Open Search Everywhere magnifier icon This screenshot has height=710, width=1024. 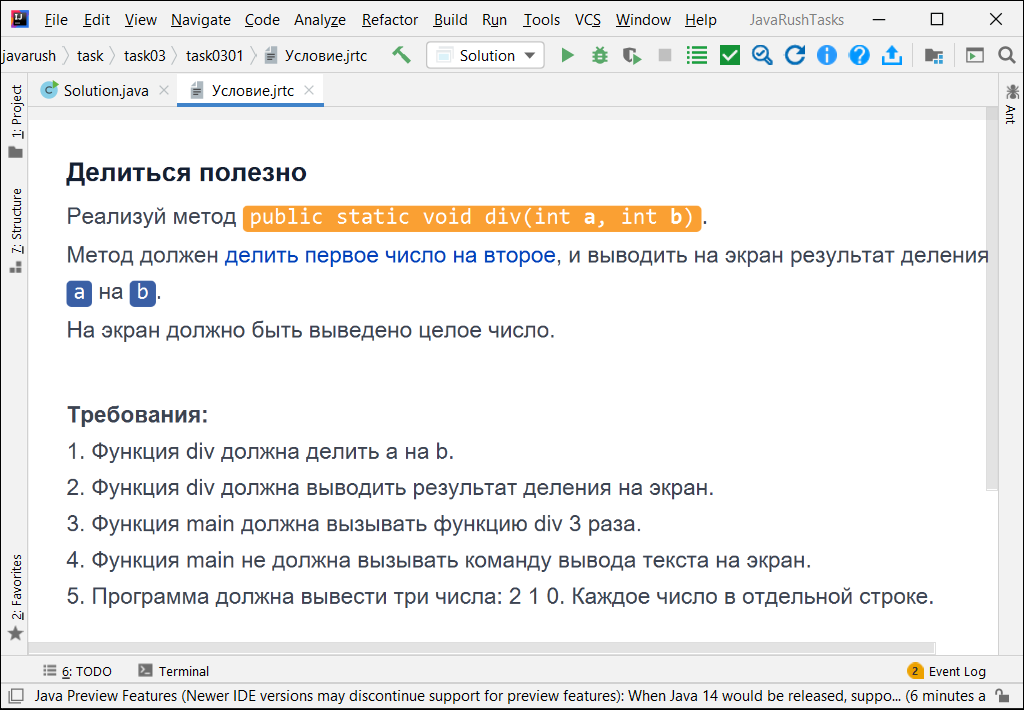click(1007, 56)
